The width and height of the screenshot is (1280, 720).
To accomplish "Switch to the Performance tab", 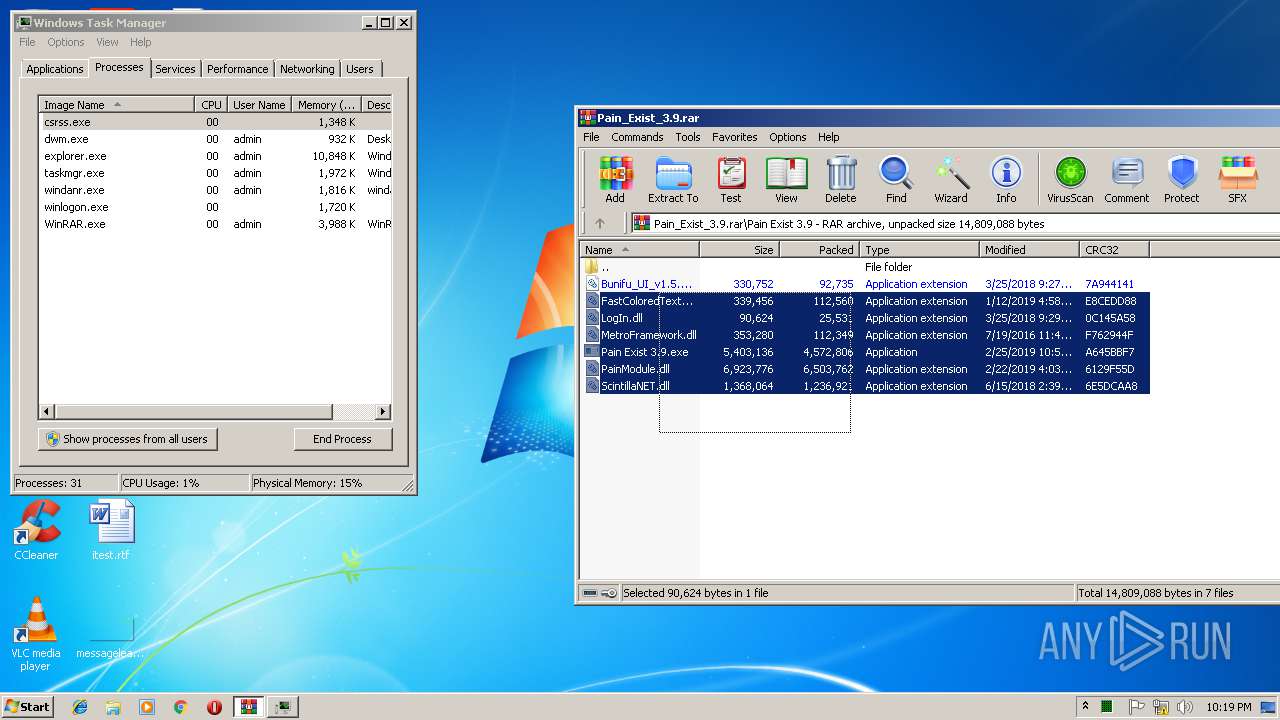I will (x=237, y=69).
